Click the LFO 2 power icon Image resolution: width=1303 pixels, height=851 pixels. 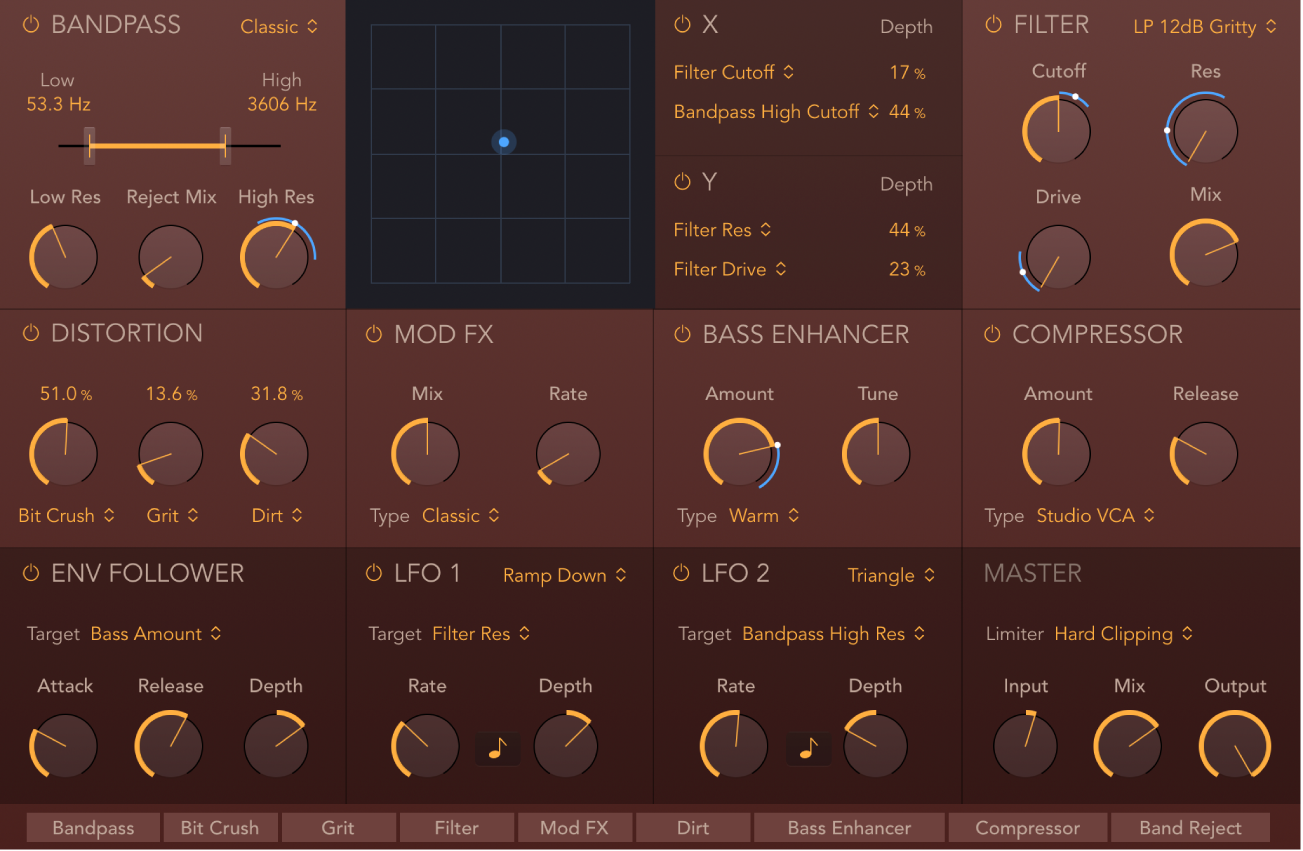click(683, 573)
